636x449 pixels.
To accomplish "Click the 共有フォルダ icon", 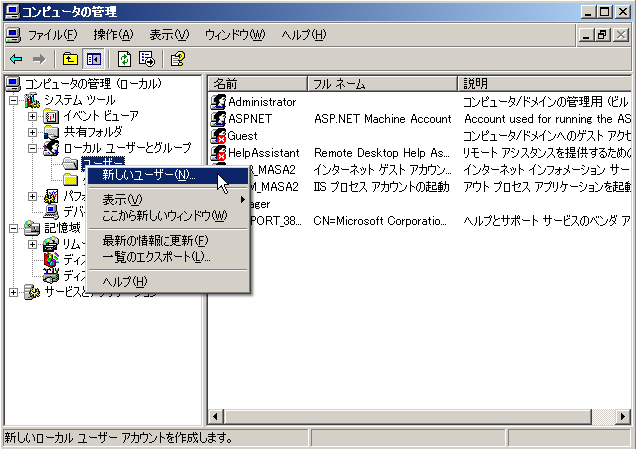I will [x=51, y=132].
